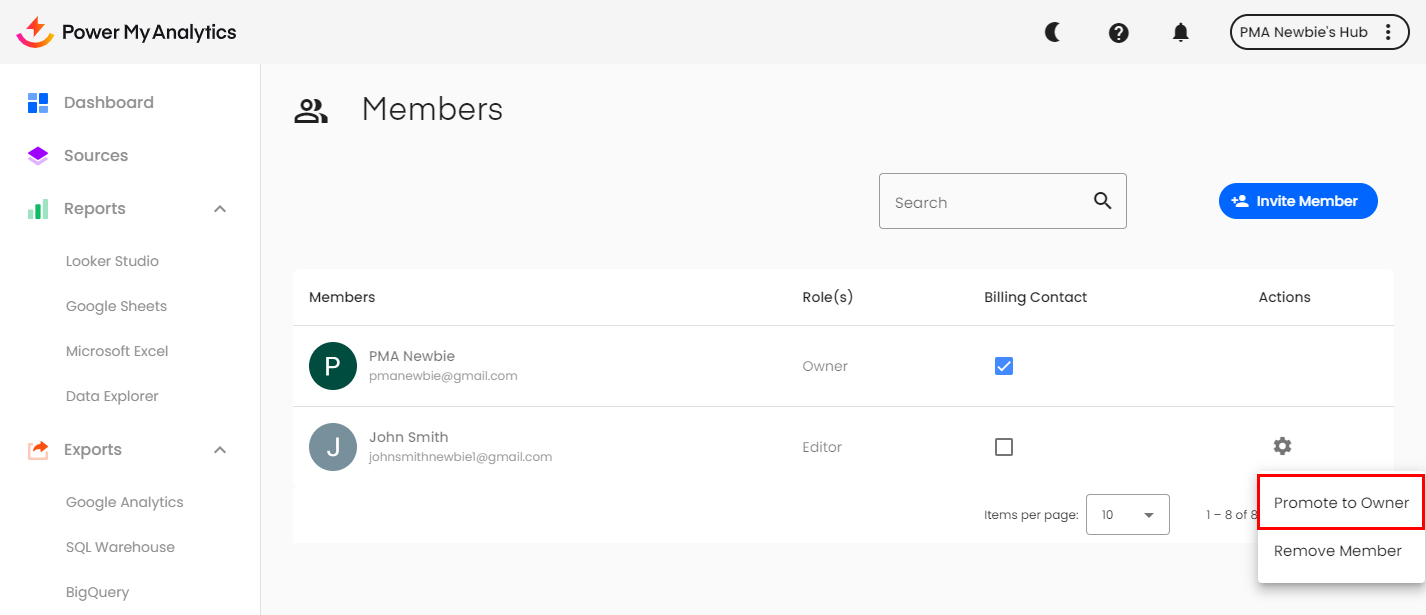The width and height of the screenshot is (1426, 615).
Task: Toggle dark mode moon icon
Action: point(1052,32)
